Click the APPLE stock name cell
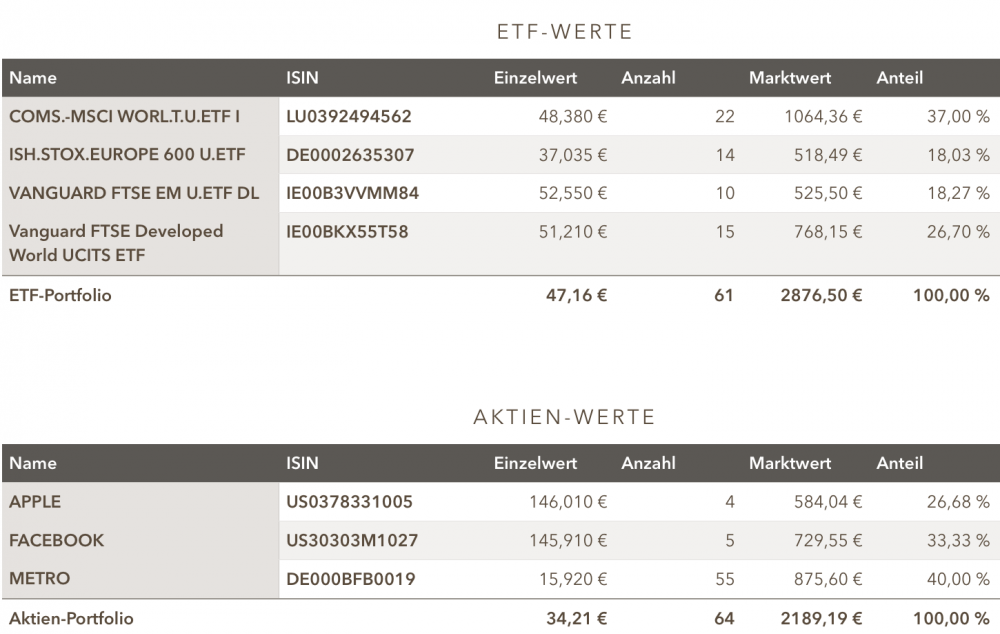 [x=35, y=502]
